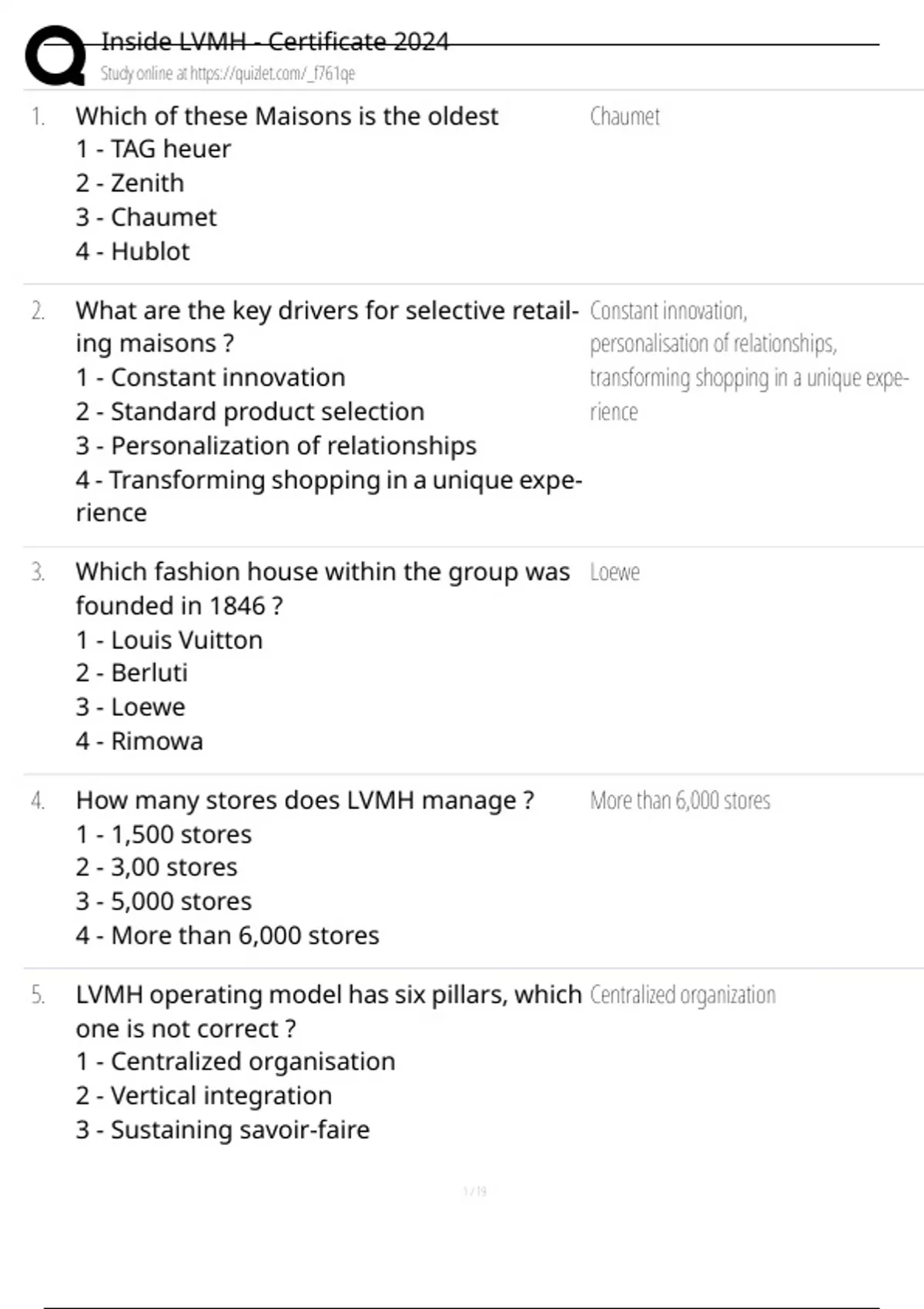
Task: Select the "1 - 1,500 stores" option
Action: pyautogui.click(x=164, y=834)
